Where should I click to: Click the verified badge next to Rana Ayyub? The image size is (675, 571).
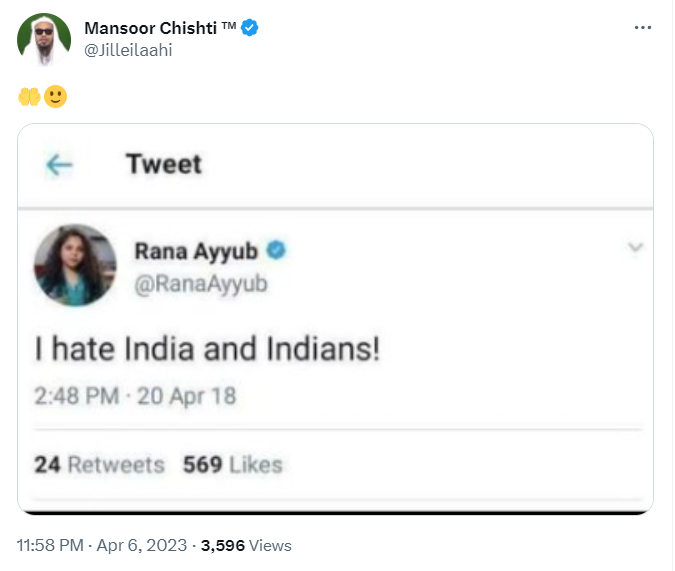276,250
